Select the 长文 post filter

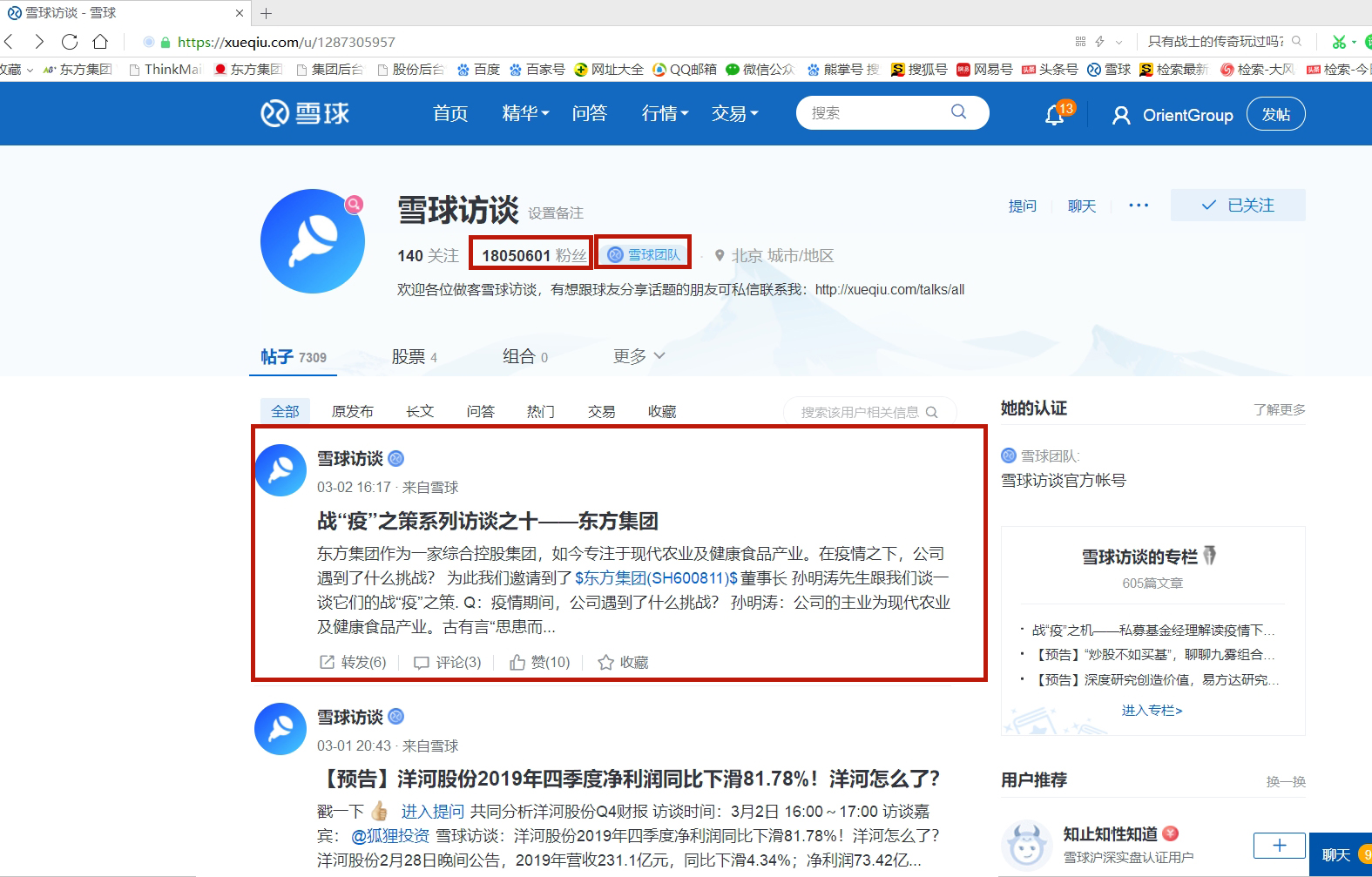pos(420,411)
